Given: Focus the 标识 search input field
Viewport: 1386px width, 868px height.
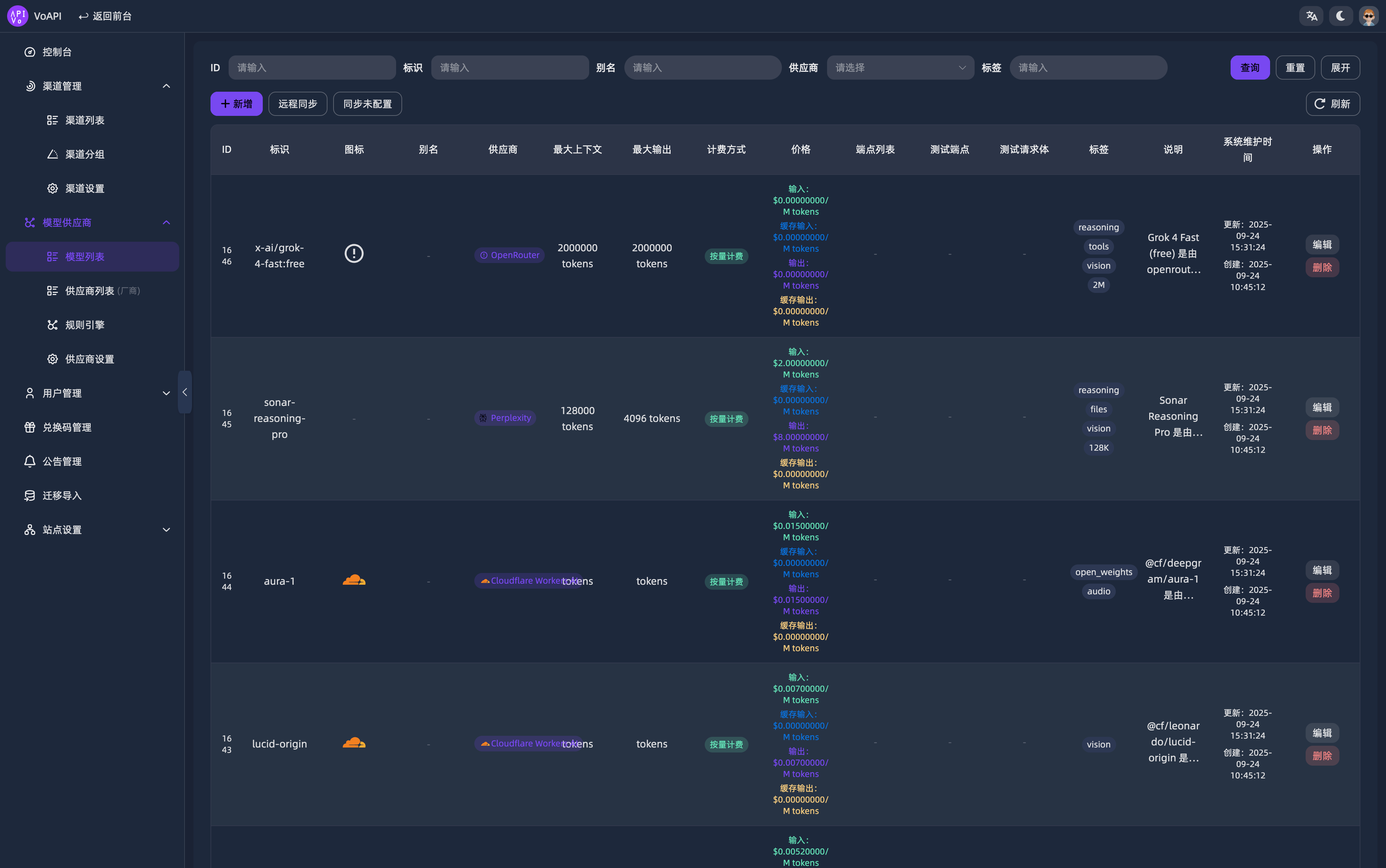Looking at the screenshot, I should click(509, 68).
